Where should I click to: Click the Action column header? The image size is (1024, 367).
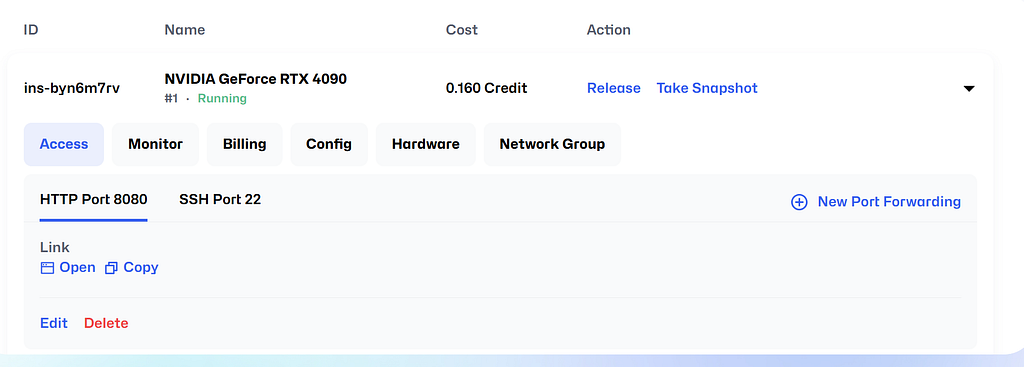[x=609, y=30]
